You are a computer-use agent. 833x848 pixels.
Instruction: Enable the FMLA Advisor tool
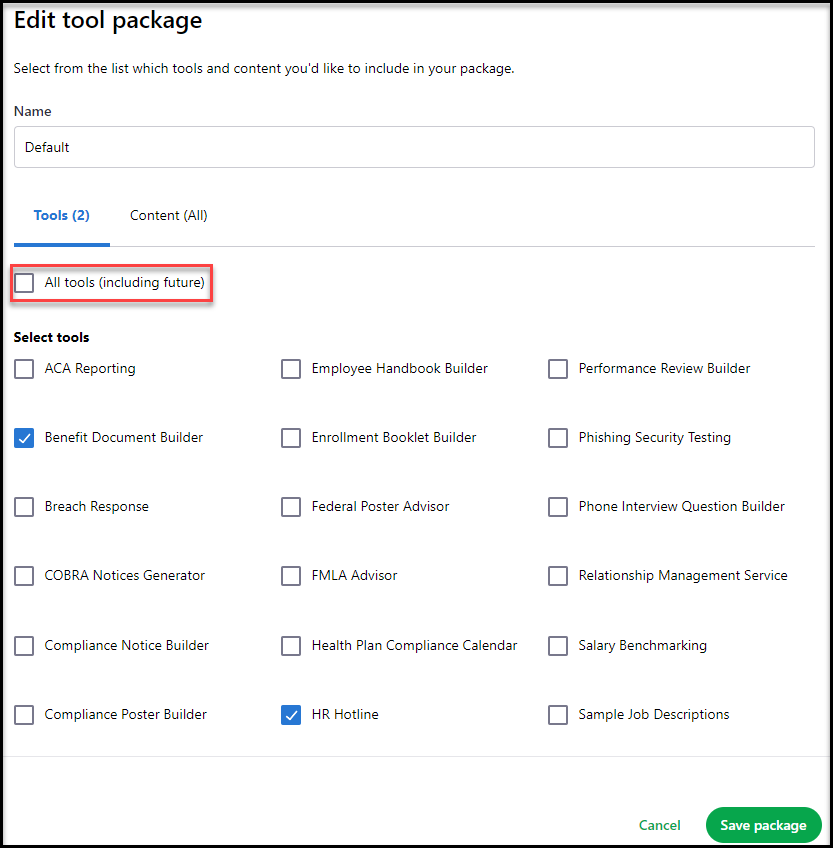pos(291,576)
